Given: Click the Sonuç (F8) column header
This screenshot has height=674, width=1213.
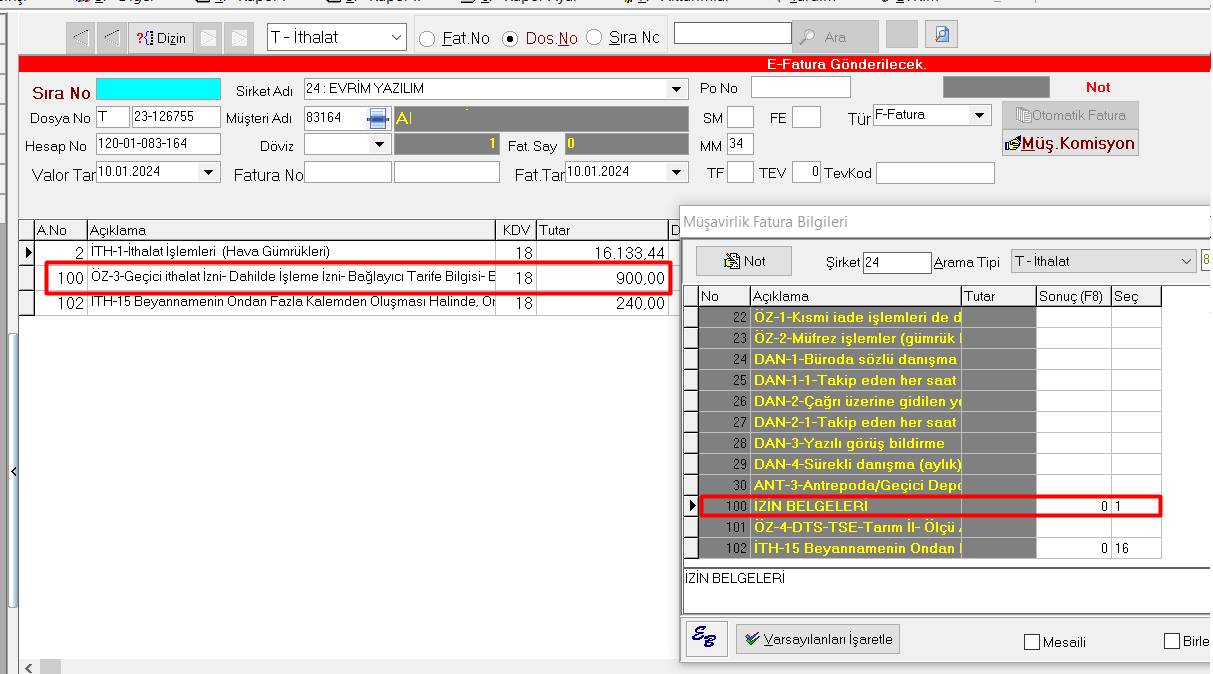Looking at the screenshot, I should (1073, 296).
